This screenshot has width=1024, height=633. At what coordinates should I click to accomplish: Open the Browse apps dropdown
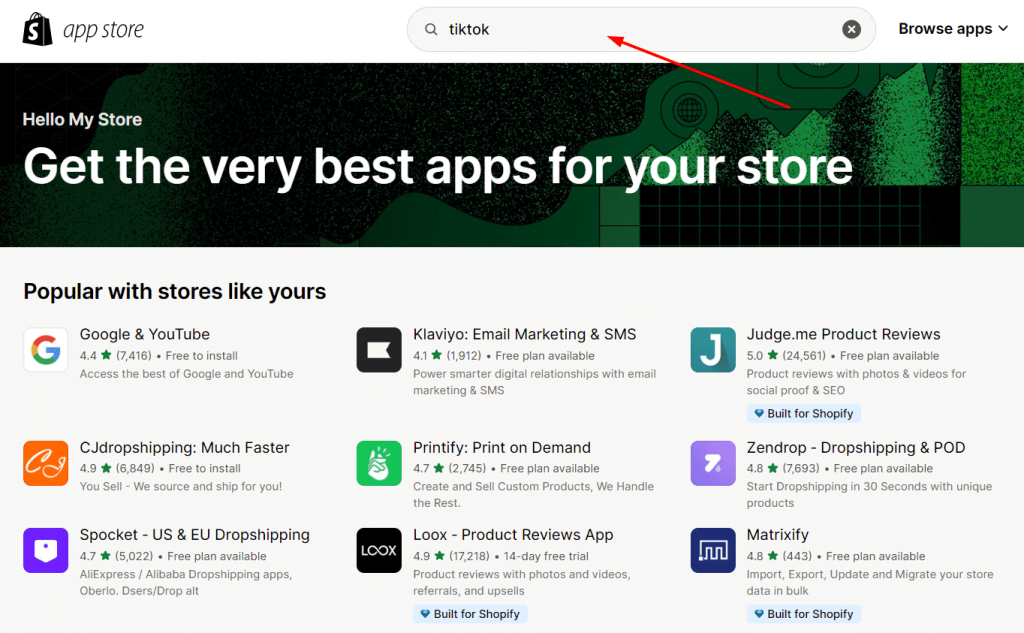(x=953, y=29)
